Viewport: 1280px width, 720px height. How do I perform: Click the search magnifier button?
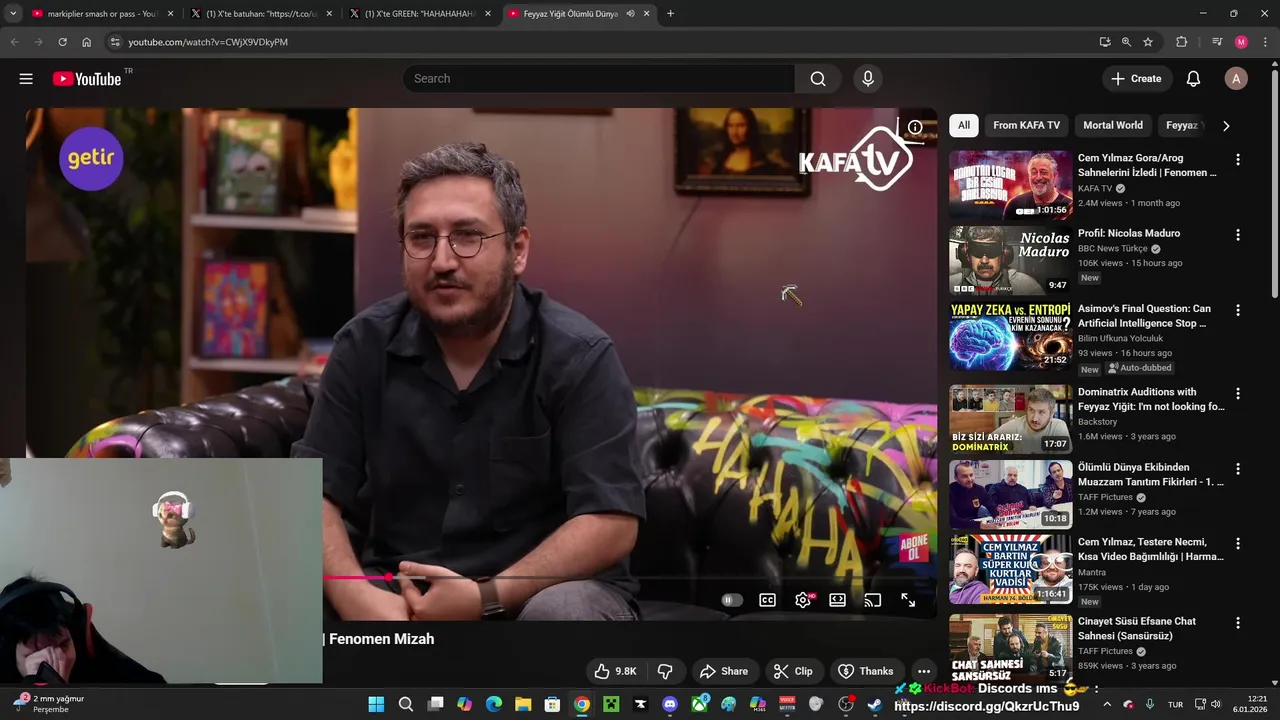pos(818,79)
